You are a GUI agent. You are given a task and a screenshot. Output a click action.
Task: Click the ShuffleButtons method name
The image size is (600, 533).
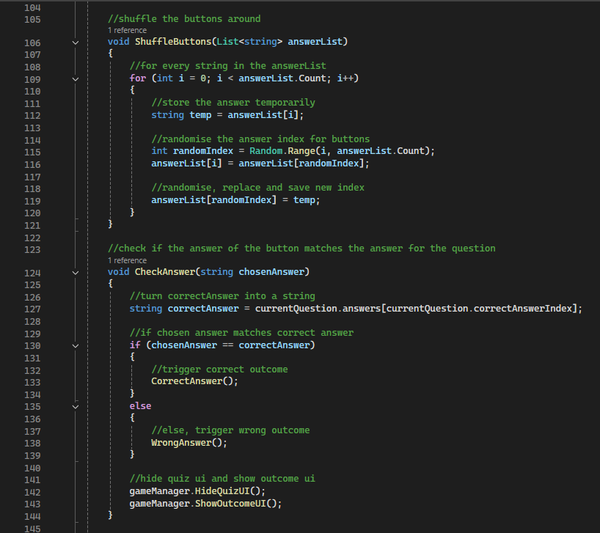point(173,41)
